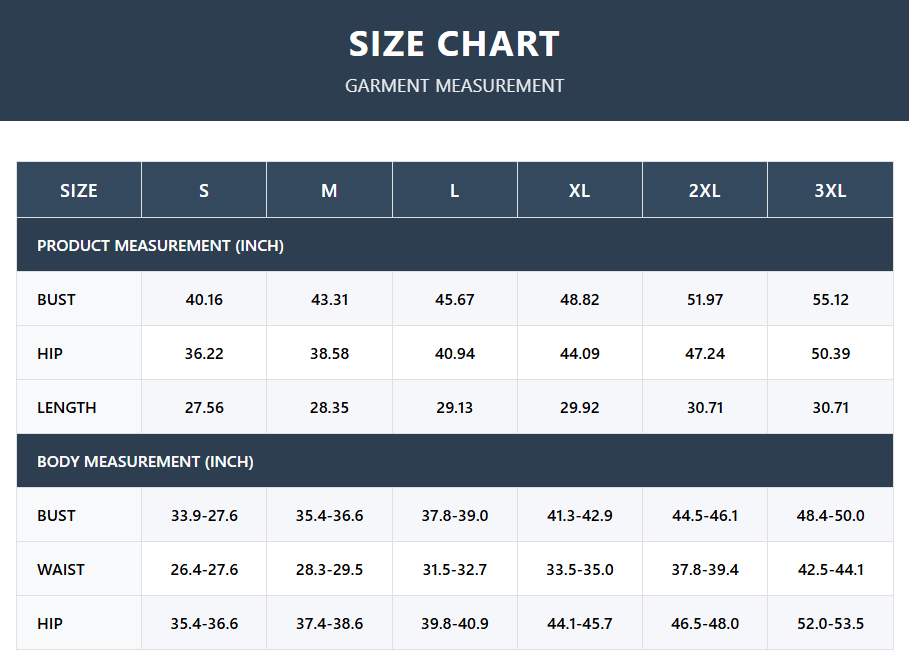Select the SIZE column header
The image size is (909, 662).
coord(79,190)
